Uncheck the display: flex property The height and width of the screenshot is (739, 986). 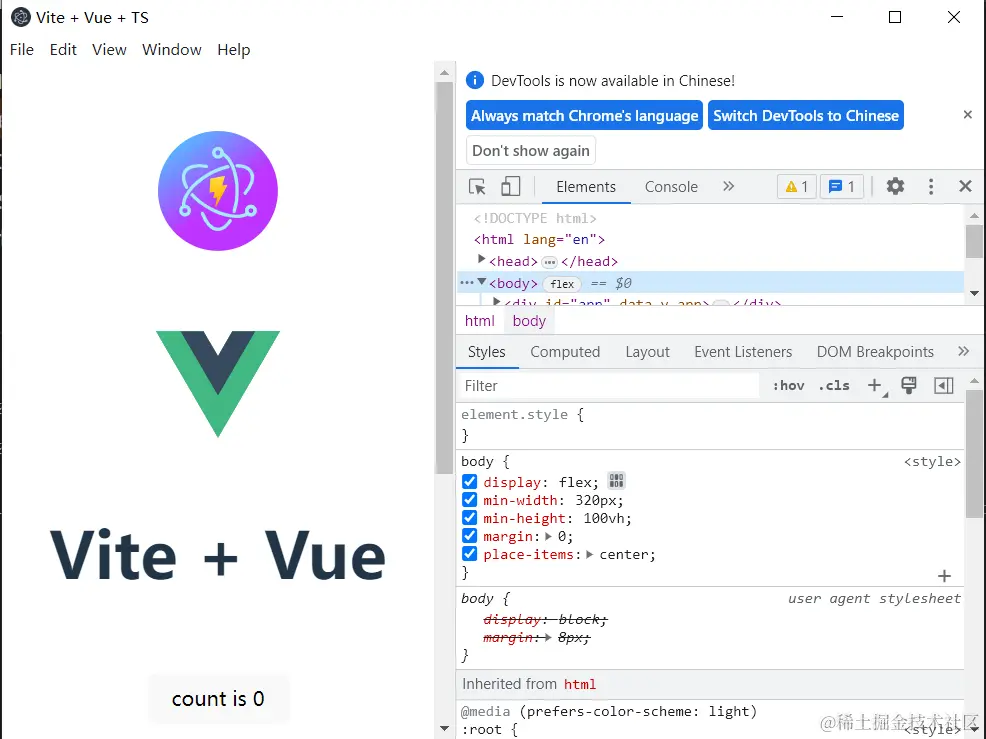469,482
